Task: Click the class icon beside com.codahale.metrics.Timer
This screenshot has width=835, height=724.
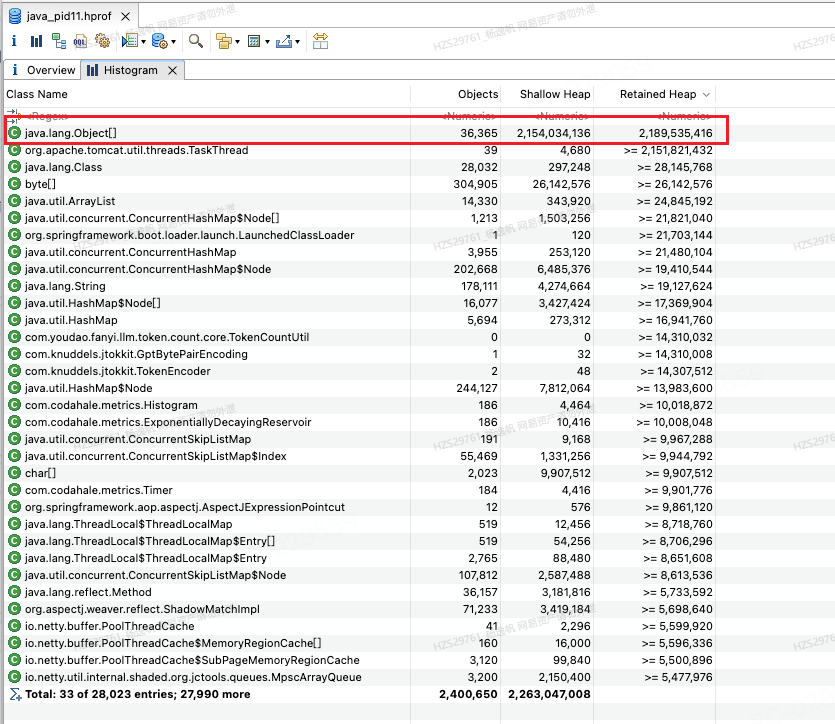Action: [x=14, y=490]
